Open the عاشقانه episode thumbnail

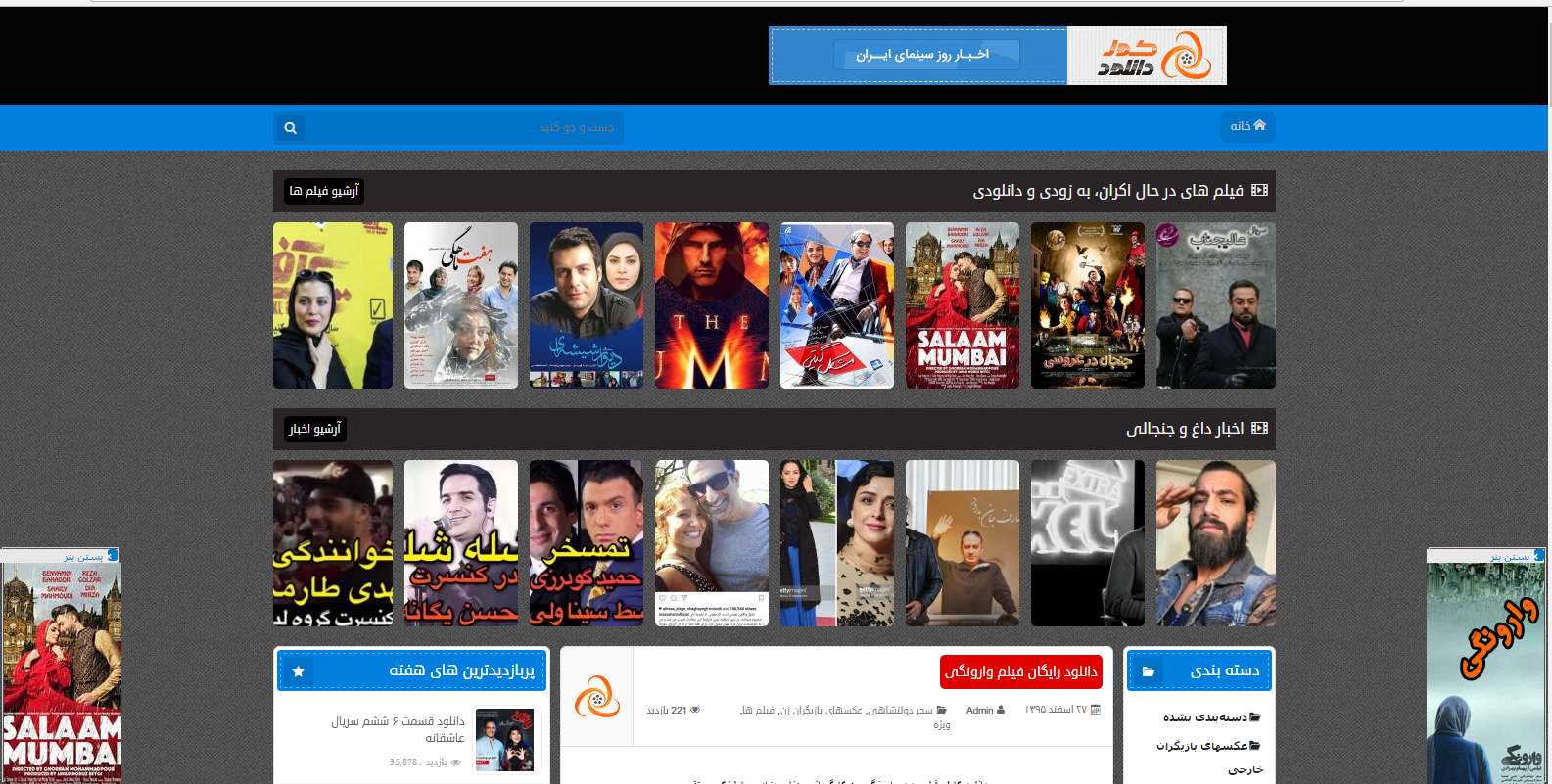pos(504,740)
